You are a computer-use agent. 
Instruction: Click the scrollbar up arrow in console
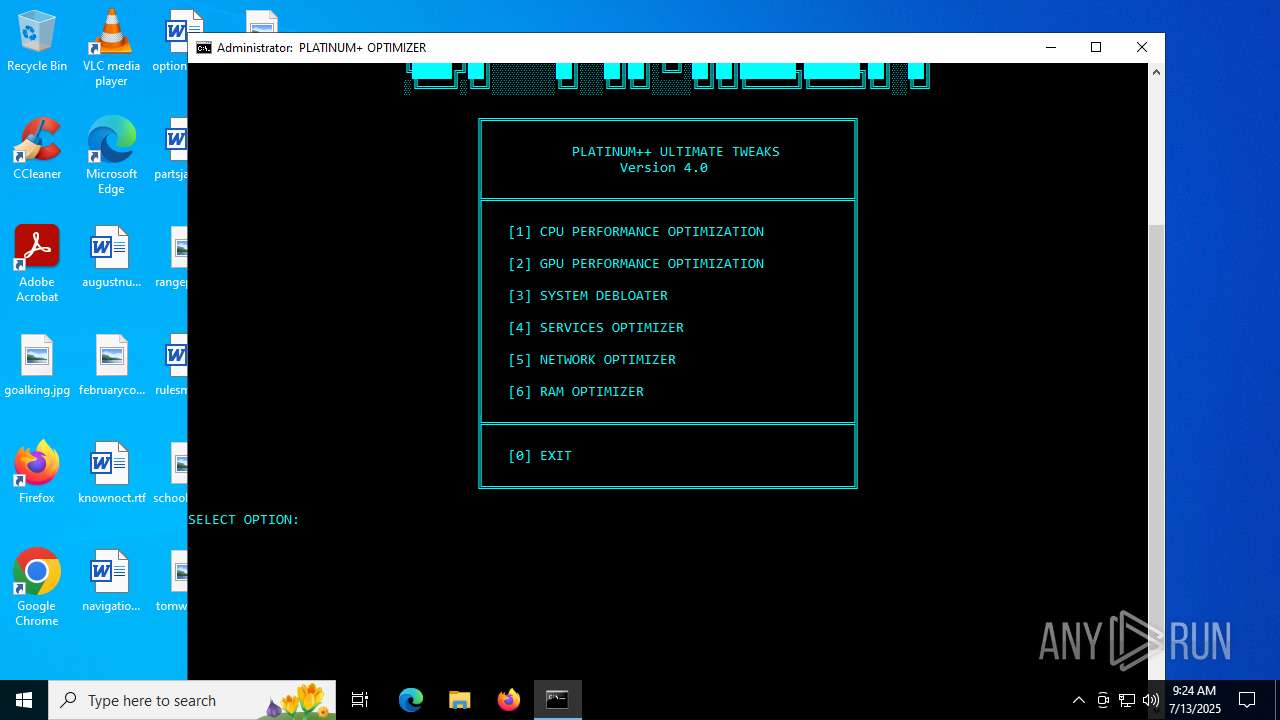1156,72
